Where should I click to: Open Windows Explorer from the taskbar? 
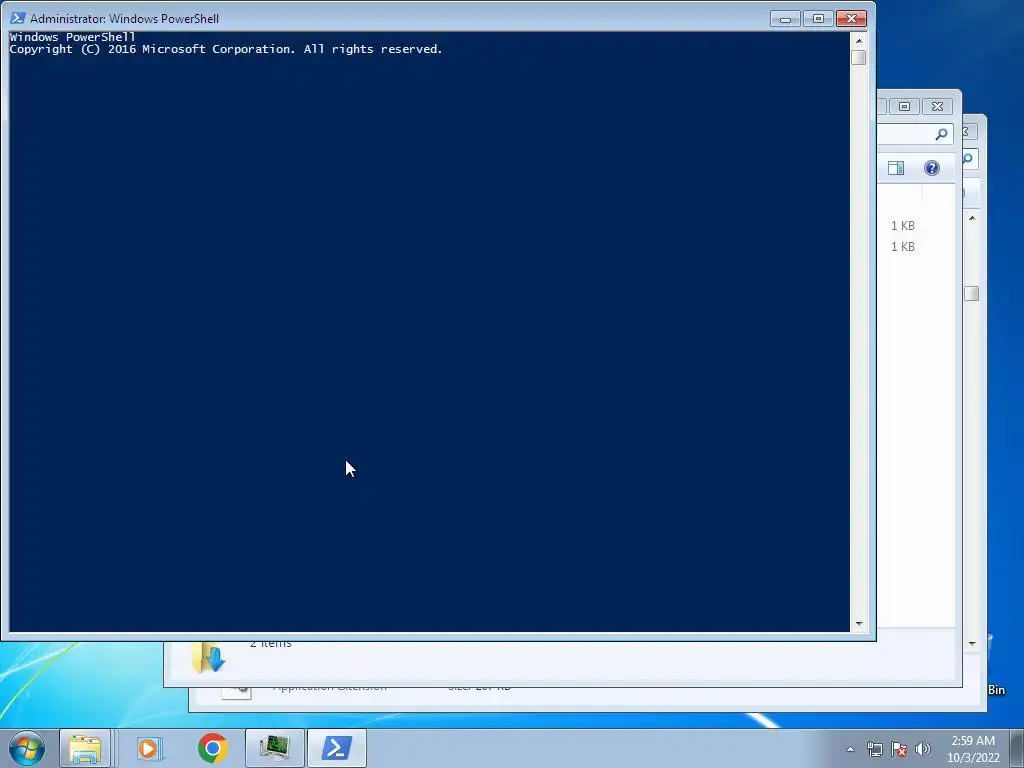coord(85,748)
